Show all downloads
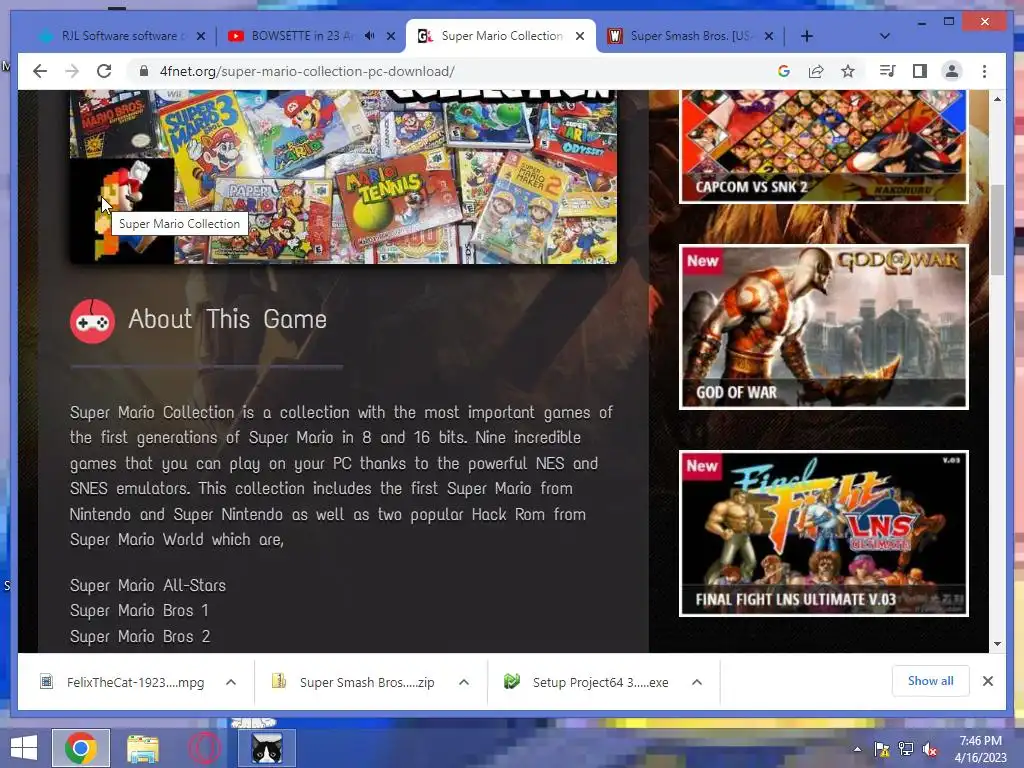Image resolution: width=1024 pixels, height=768 pixels. pyautogui.click(x=930, y=681)
